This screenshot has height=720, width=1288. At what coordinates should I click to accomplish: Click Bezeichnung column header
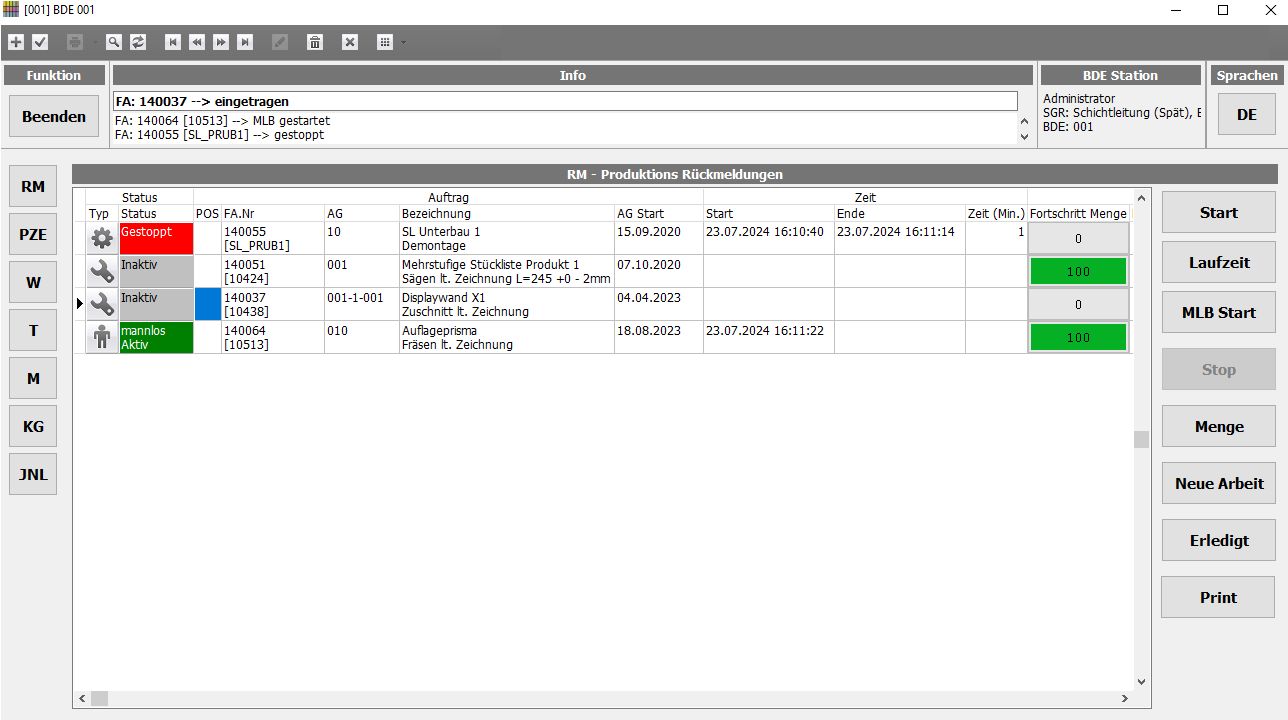pos(506,213)
